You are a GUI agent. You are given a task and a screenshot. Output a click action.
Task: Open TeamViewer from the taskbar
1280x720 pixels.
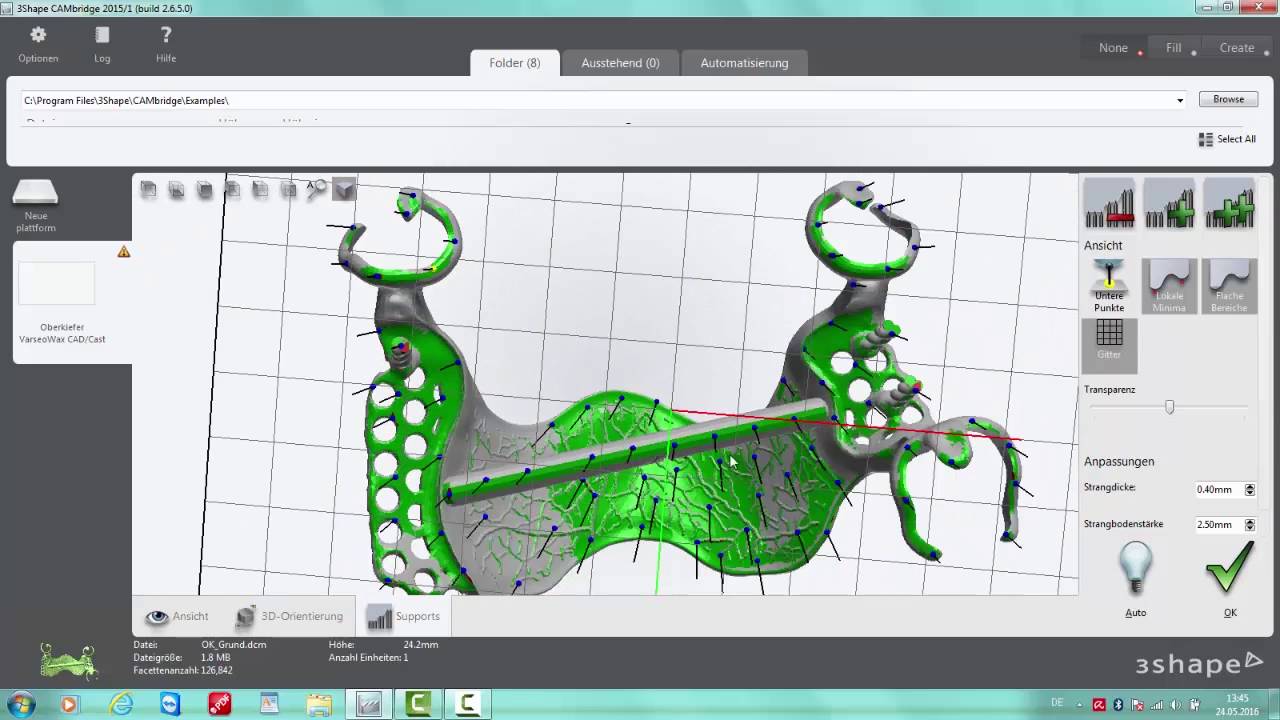coord(171,704)
